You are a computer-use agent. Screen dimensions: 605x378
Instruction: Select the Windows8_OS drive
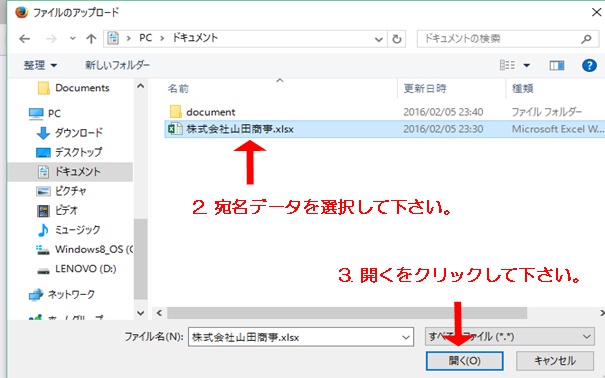point(84,250)
